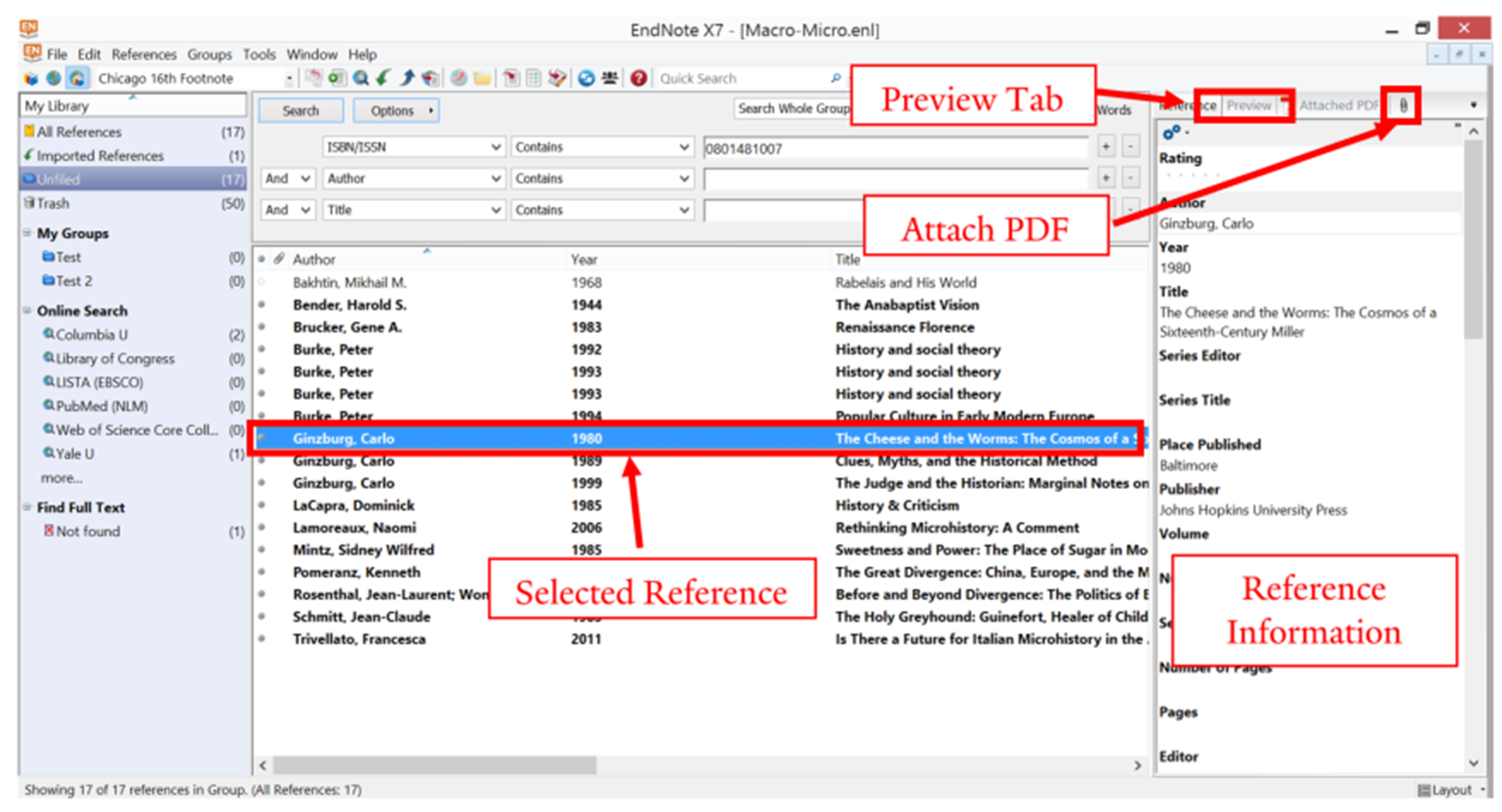This screenshot has width=1502, height=812.
Task: Open the Groups menu
Action: (x=210, y=55)
